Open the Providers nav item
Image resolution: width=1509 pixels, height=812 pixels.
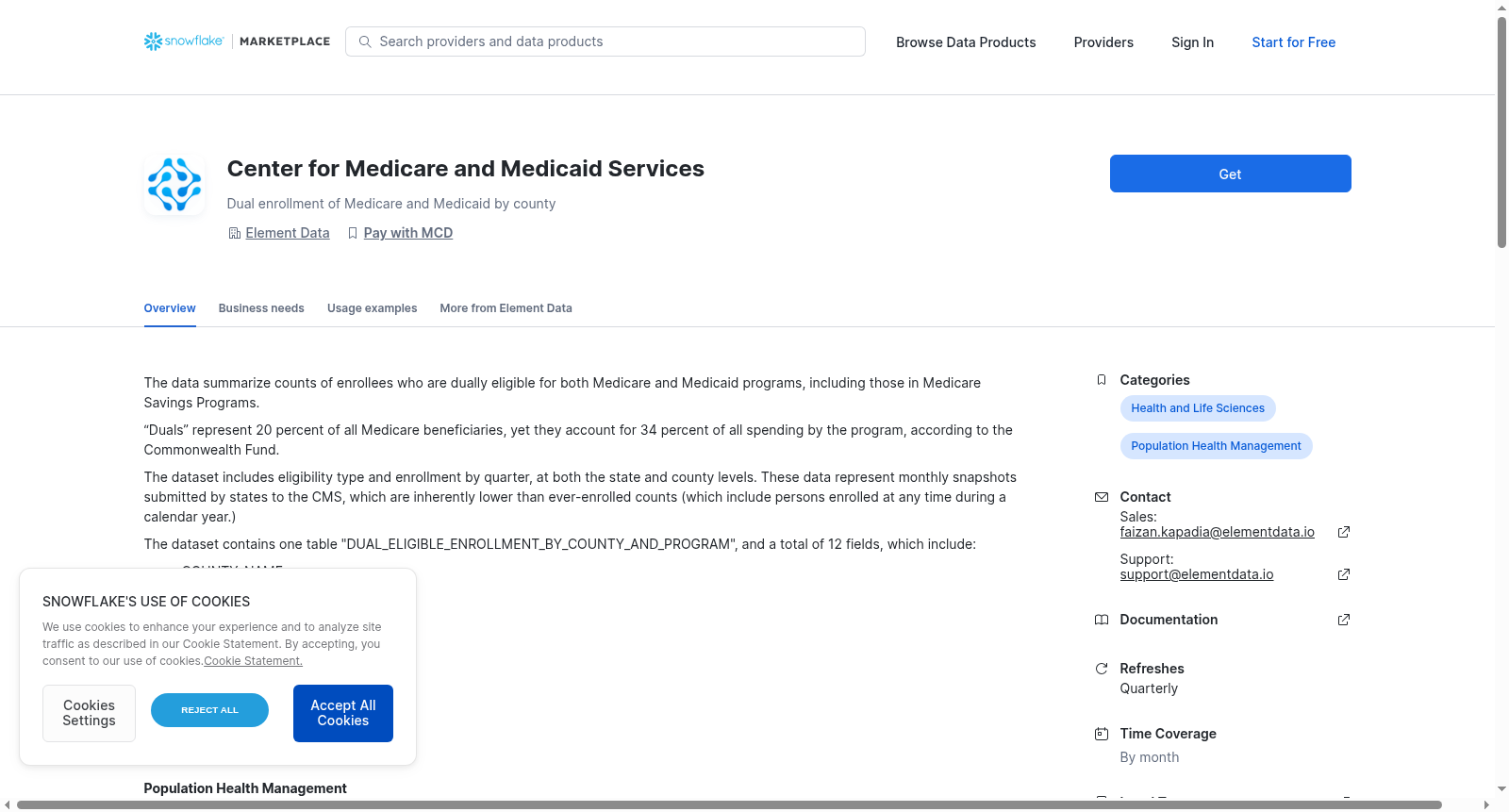(1103, 42)
